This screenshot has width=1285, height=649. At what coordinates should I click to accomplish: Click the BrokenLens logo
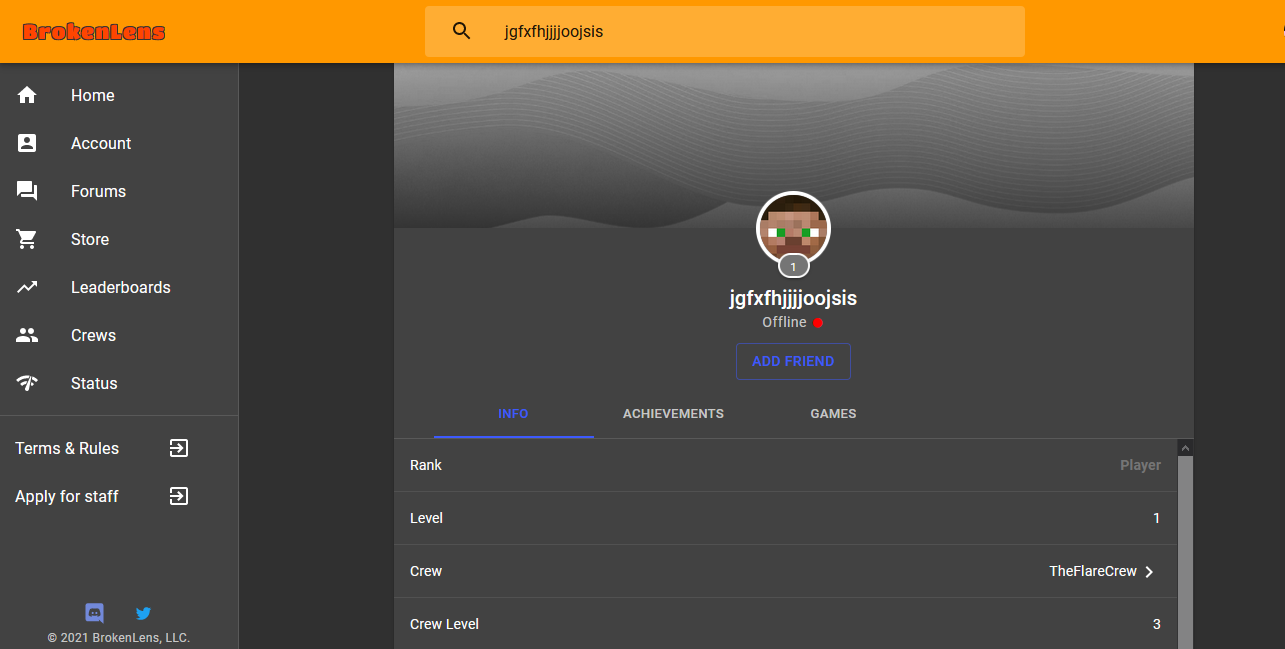pyautogui.click(x=94, y=32)
